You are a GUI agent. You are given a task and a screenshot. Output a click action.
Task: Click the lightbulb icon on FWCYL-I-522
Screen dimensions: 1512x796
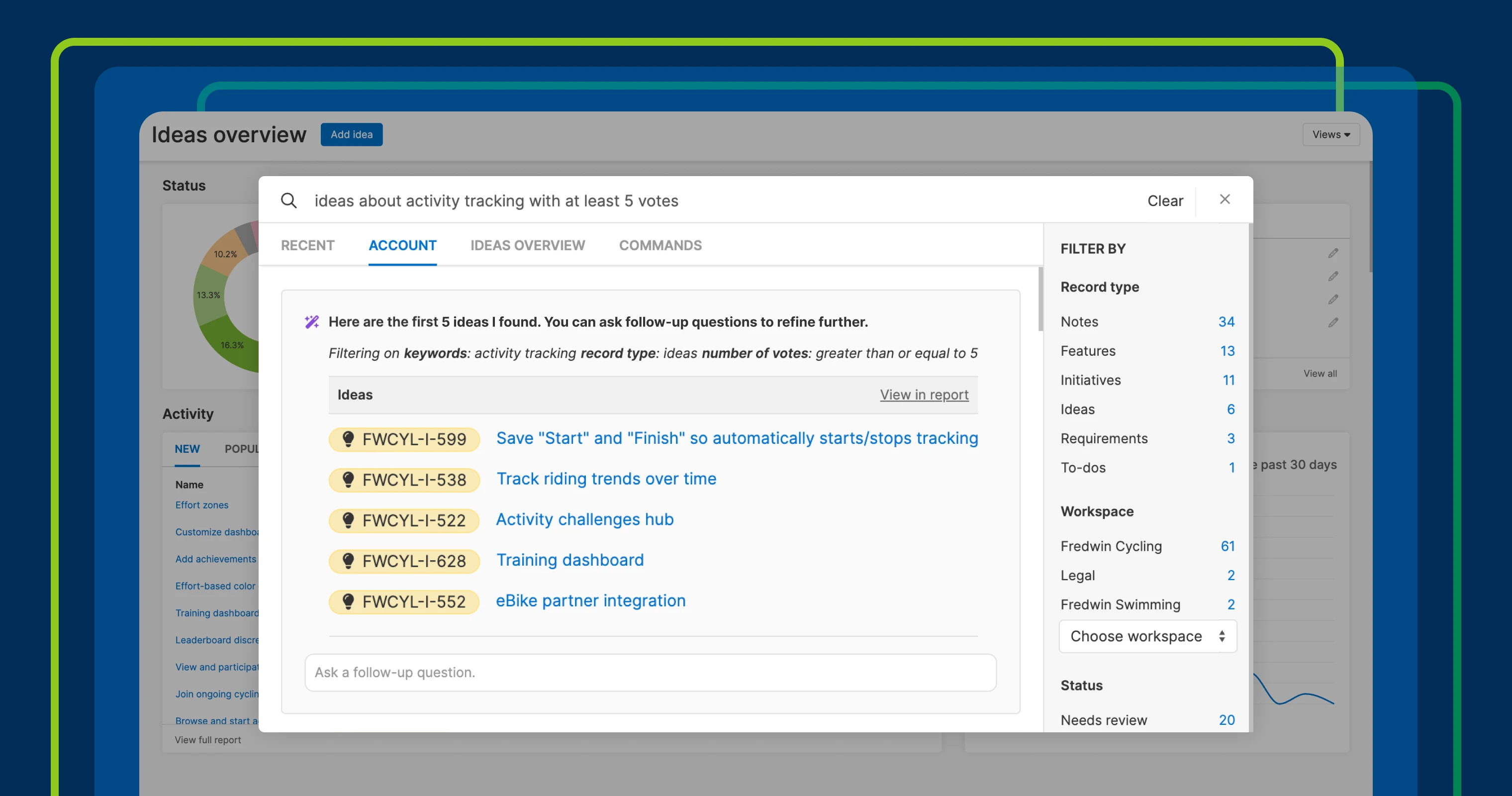click(x=348, y=520)
